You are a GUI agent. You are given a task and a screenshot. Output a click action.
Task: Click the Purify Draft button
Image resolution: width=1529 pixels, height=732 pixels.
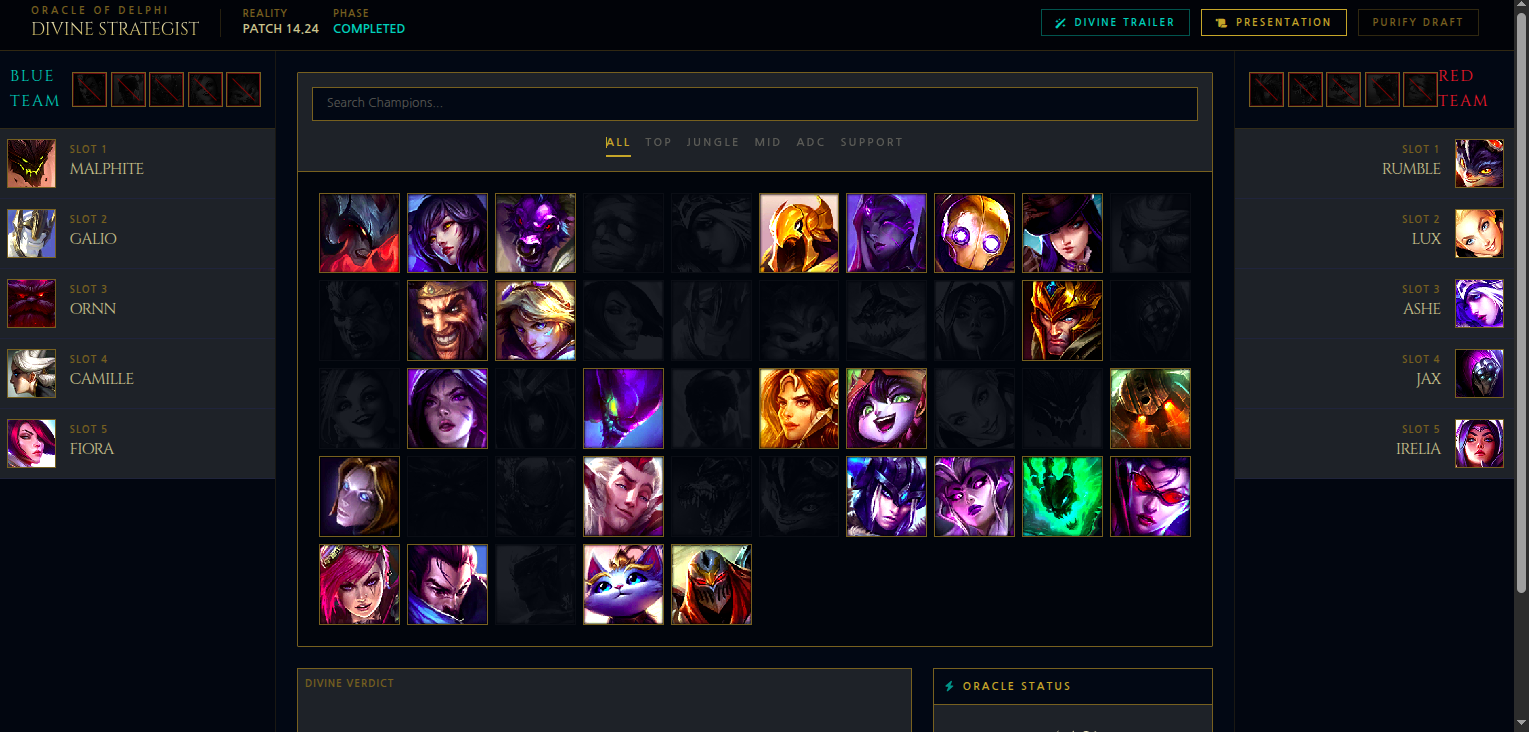pyautogui.click(x=1418, y=22)
